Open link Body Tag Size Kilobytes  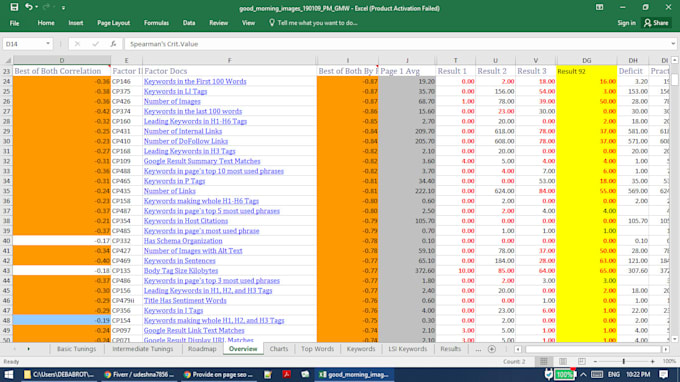click(181, 271)
